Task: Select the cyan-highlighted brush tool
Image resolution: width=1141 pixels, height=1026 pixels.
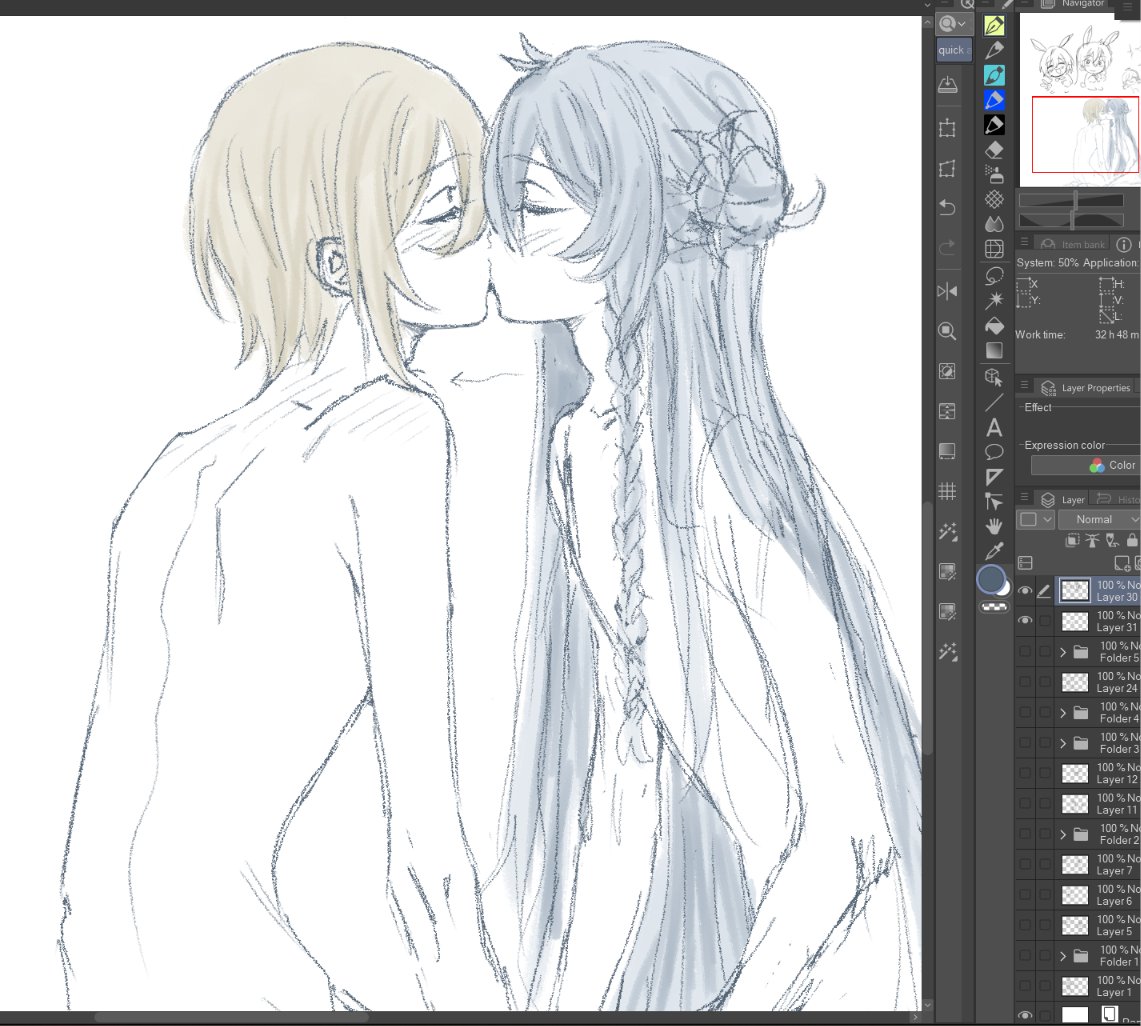Action: tap(994, 75)
